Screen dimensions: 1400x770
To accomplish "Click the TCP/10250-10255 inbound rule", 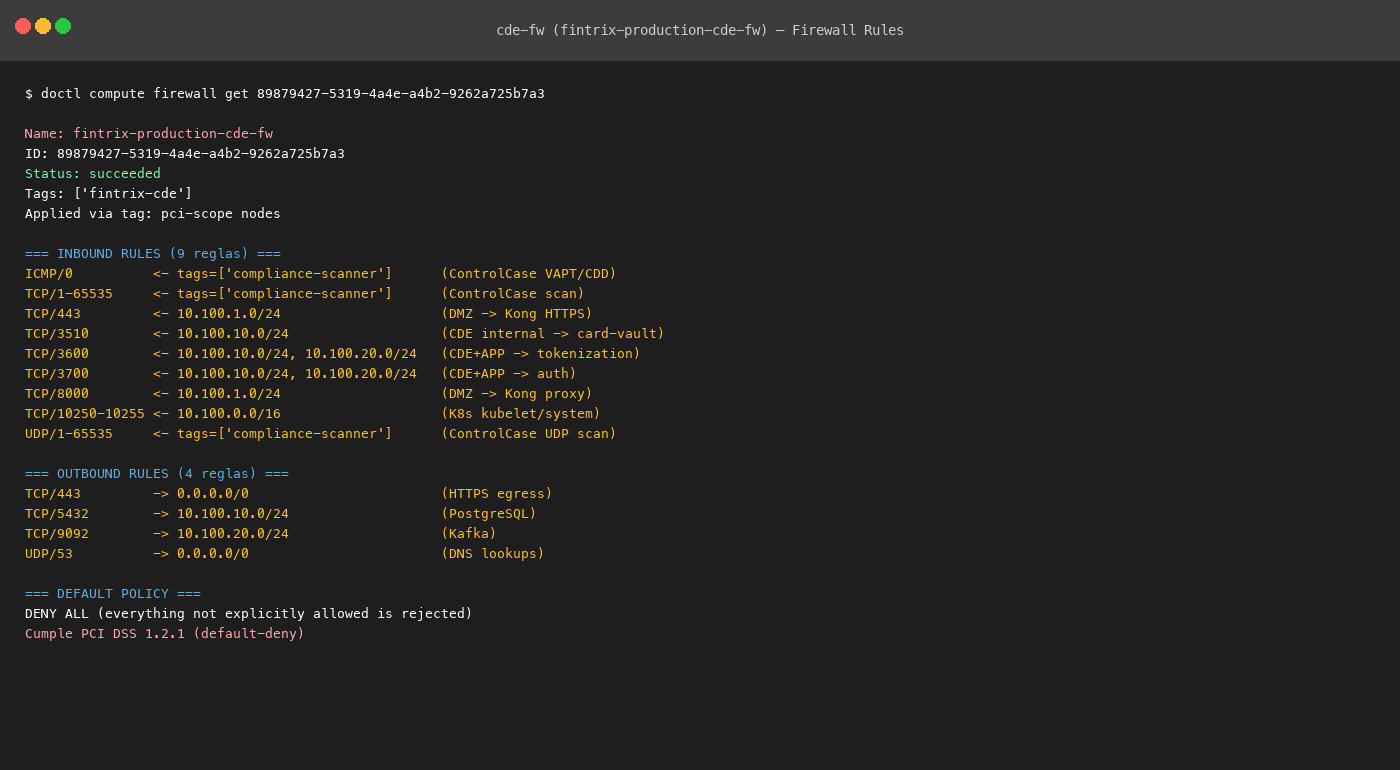I will pos(313,413).
